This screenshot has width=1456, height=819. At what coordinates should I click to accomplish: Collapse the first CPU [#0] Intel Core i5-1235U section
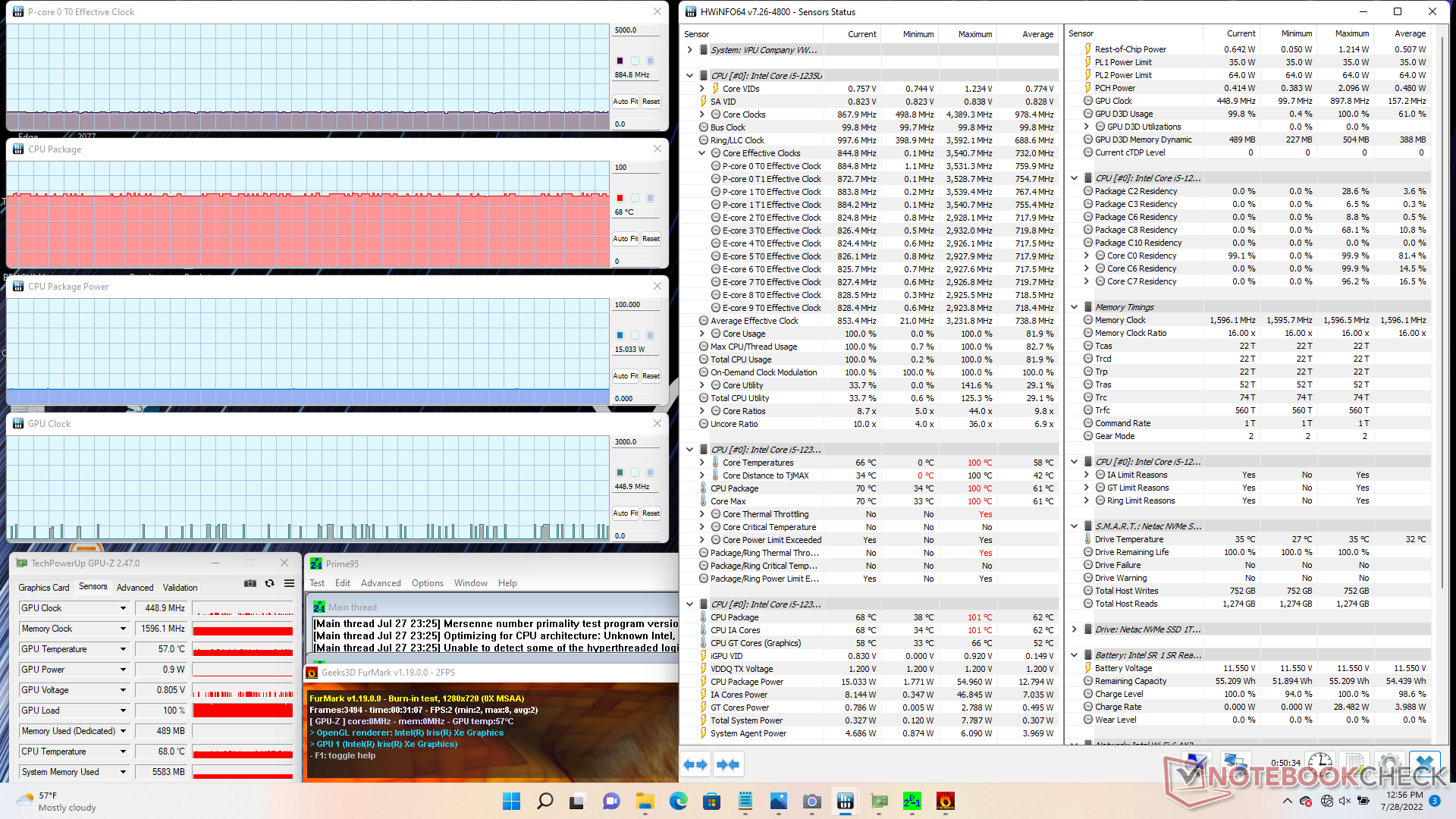pyautogui.click(x=689, y=76)
